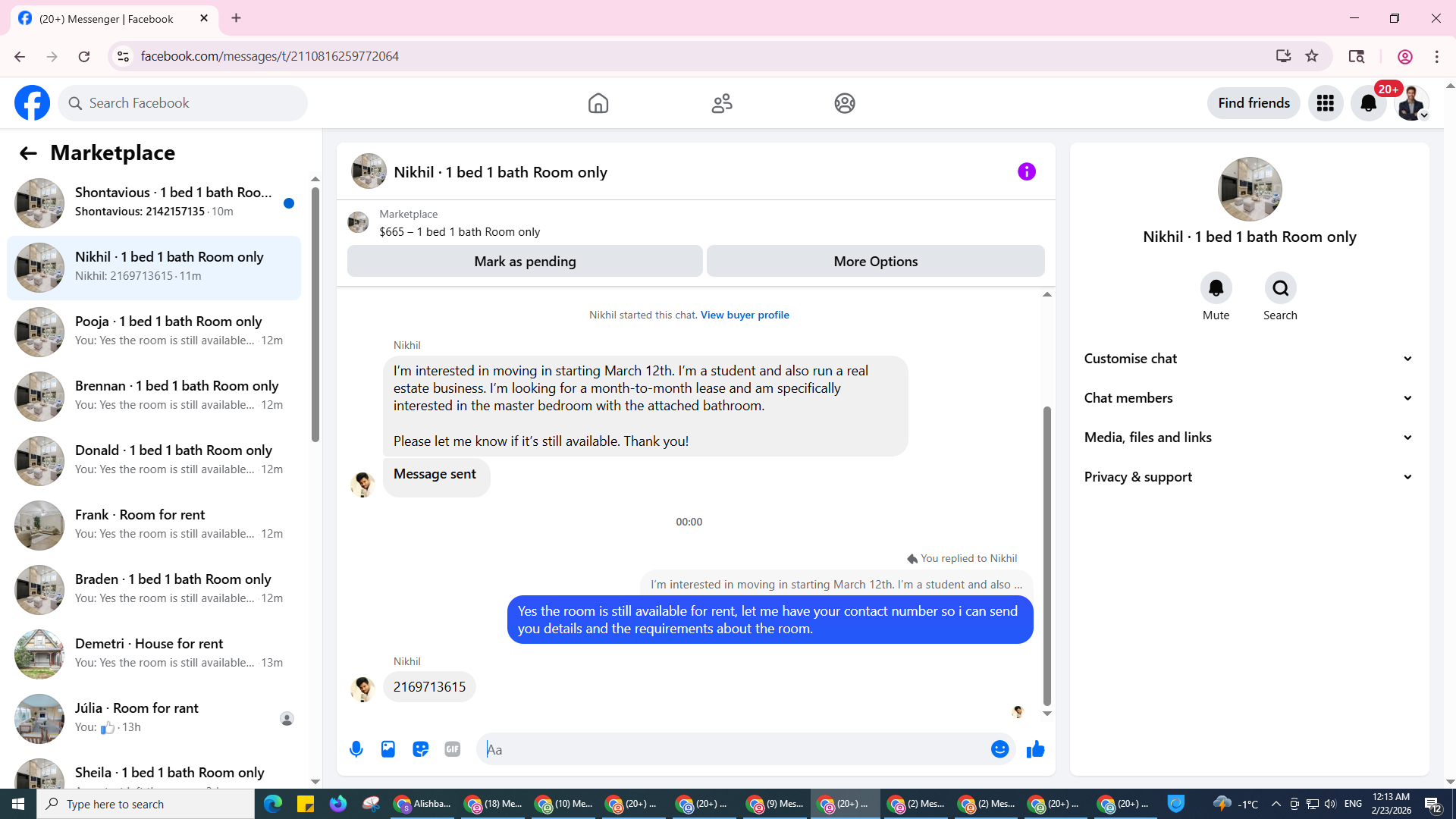Expand the Privacy & support section

click(x=1249, y=477)
